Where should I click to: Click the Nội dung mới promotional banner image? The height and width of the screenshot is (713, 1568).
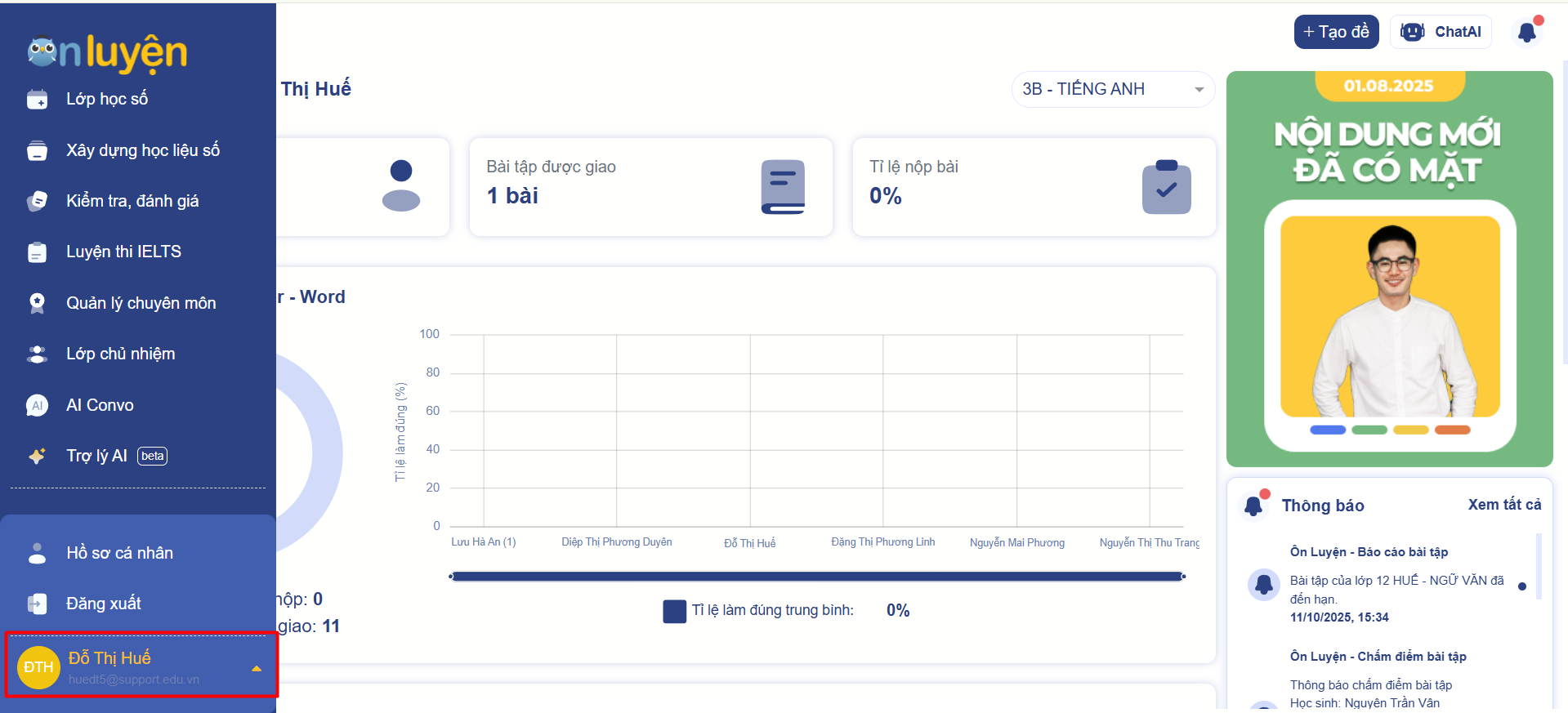[x=1389, y=270]
